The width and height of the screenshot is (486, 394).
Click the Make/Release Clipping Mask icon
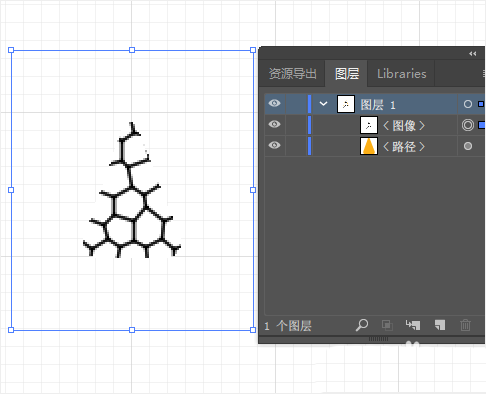pos(387,325)
